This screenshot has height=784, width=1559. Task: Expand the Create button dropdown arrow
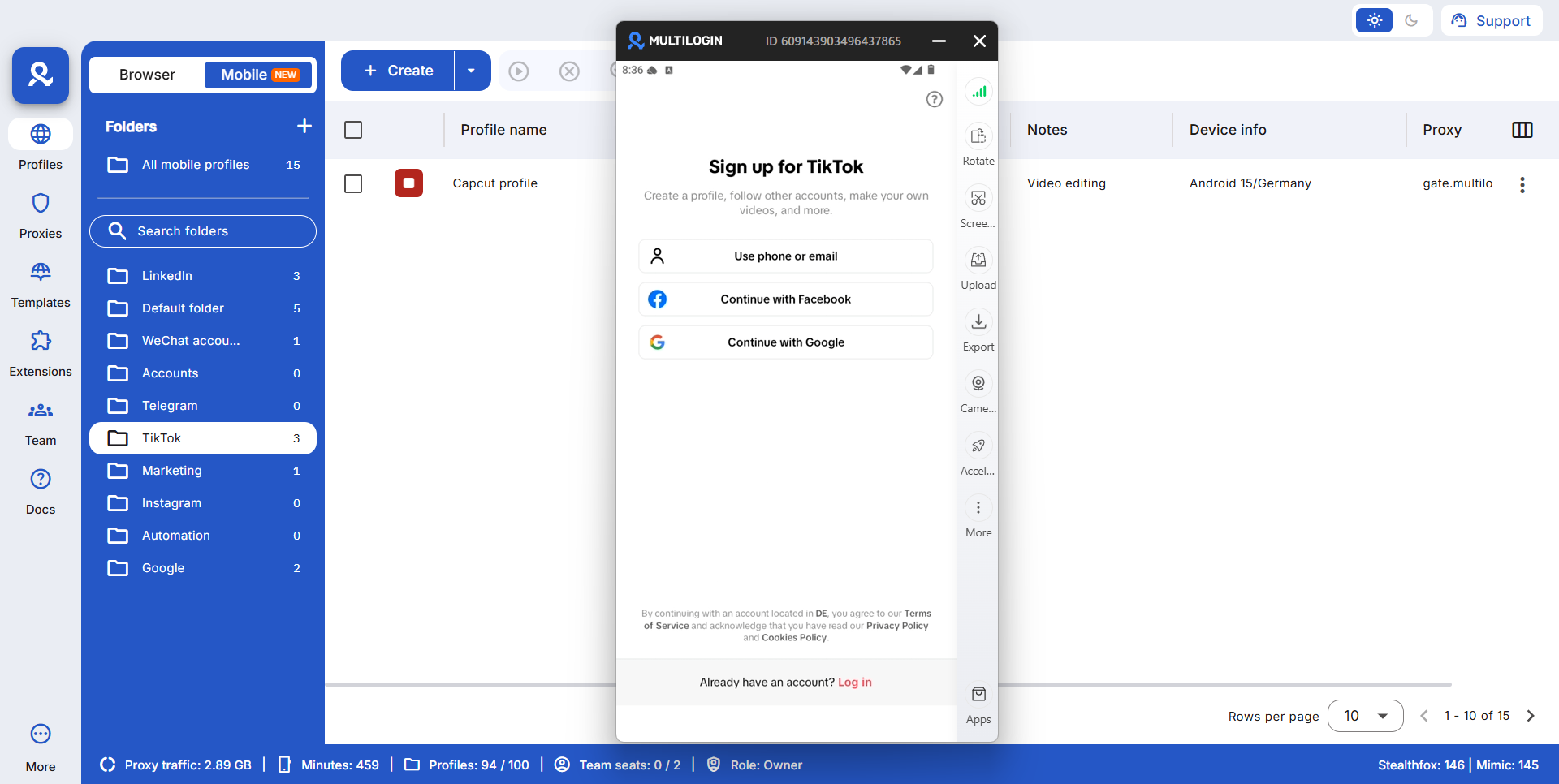point(471,71)
